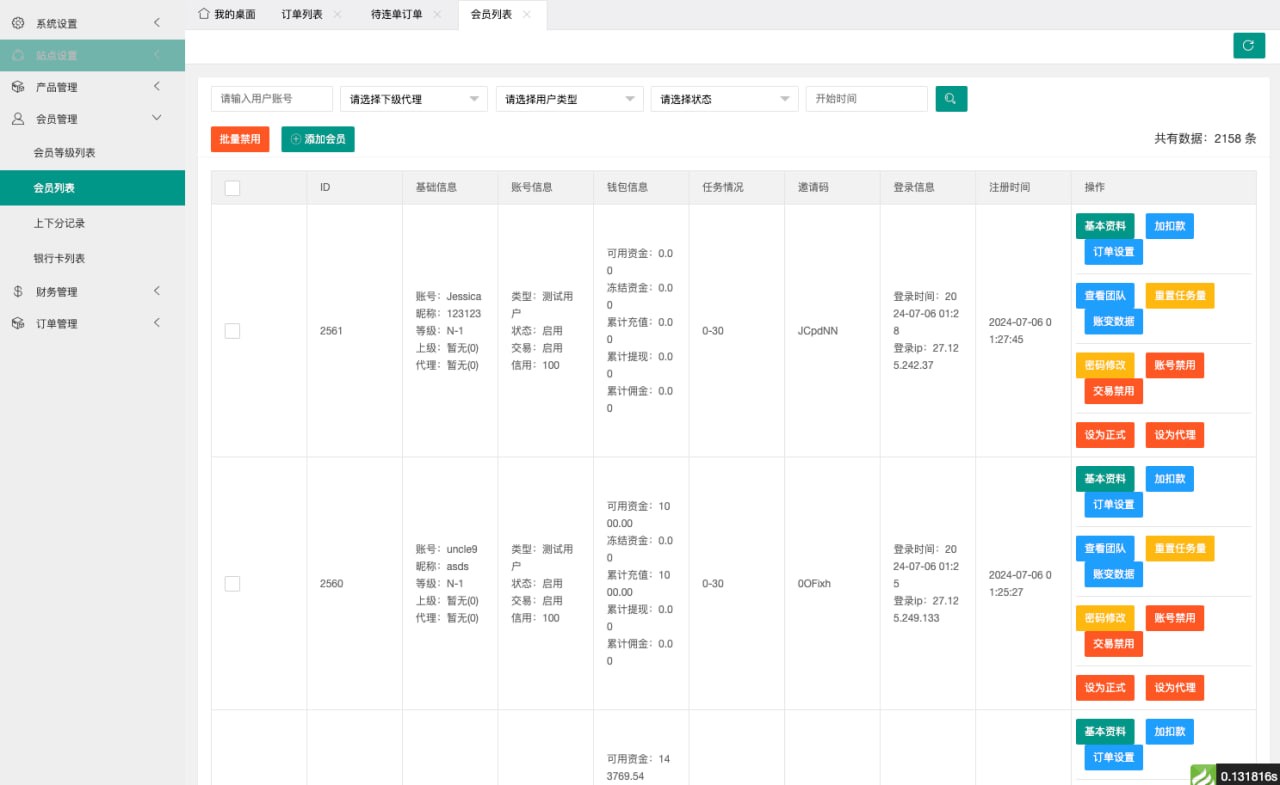Click 账变数据 for user Jessica

pos(1114,322)
